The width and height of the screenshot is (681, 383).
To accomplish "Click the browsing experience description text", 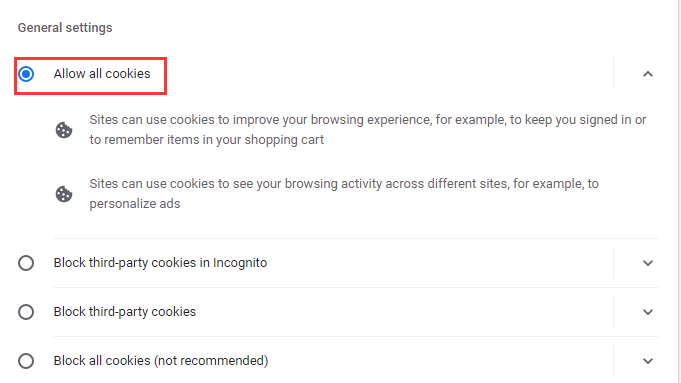I will click(x=368, y=130).
